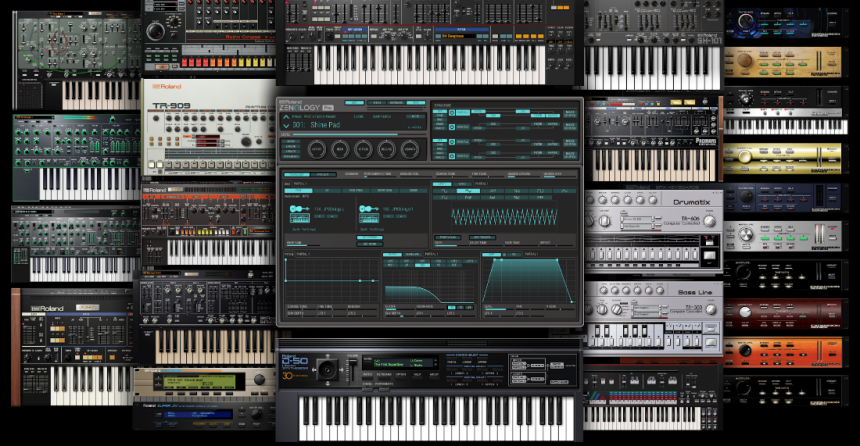Click the D-50 joystick controller
860x446 pixels.
click(x=327, y=371)
